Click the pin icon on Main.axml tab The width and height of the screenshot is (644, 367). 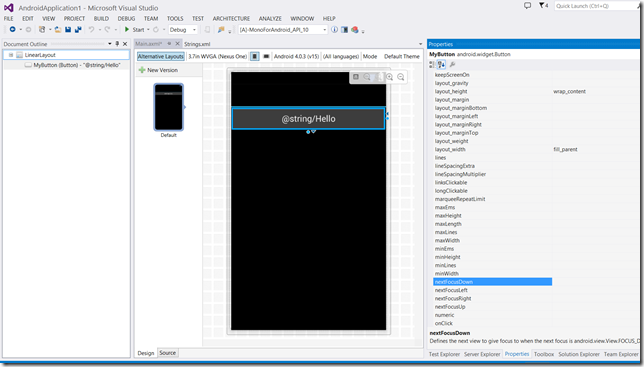tap(169, 44)
